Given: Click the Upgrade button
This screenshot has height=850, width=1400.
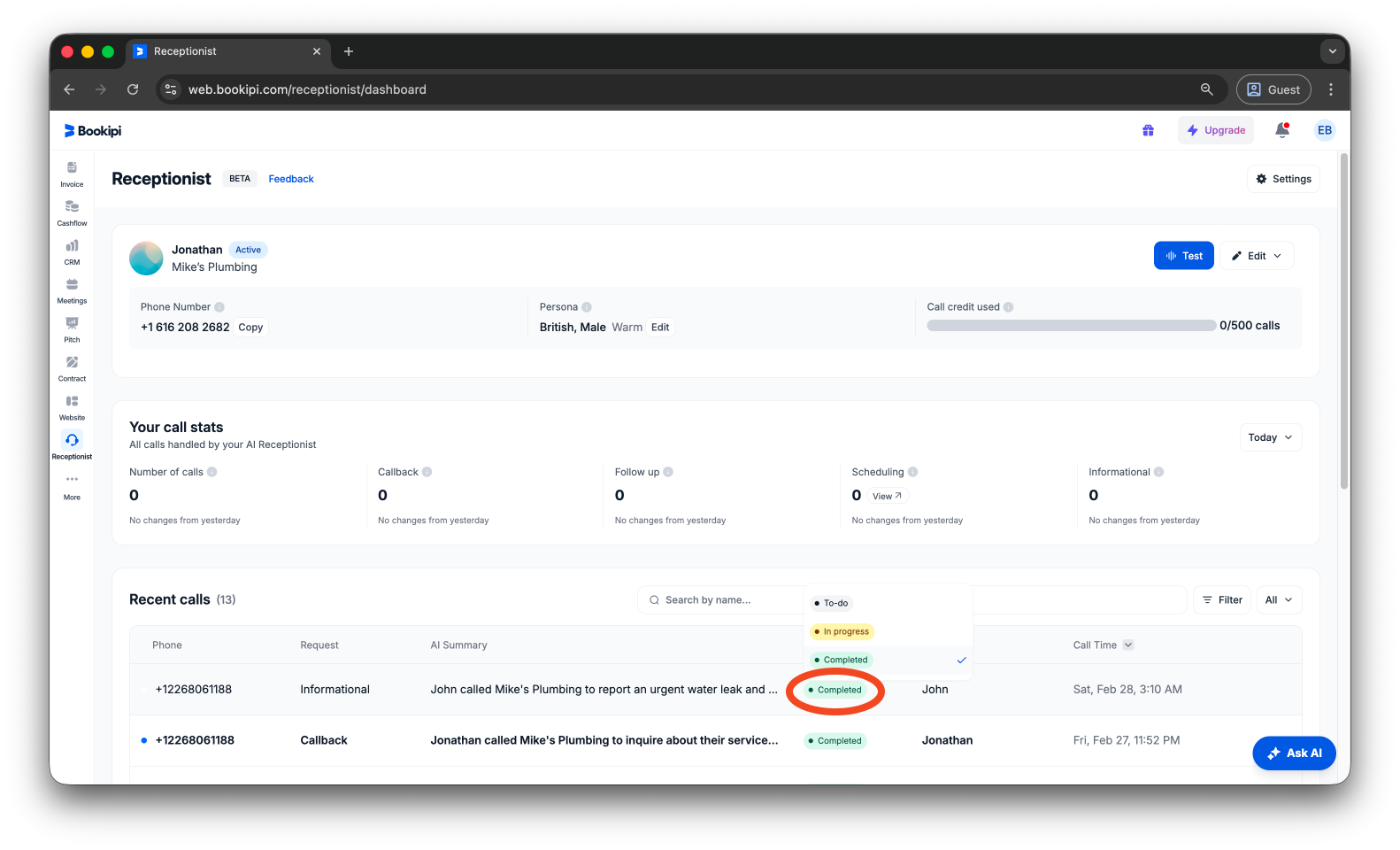Looking at the screenshot, I should click(x=1215, y=130).
